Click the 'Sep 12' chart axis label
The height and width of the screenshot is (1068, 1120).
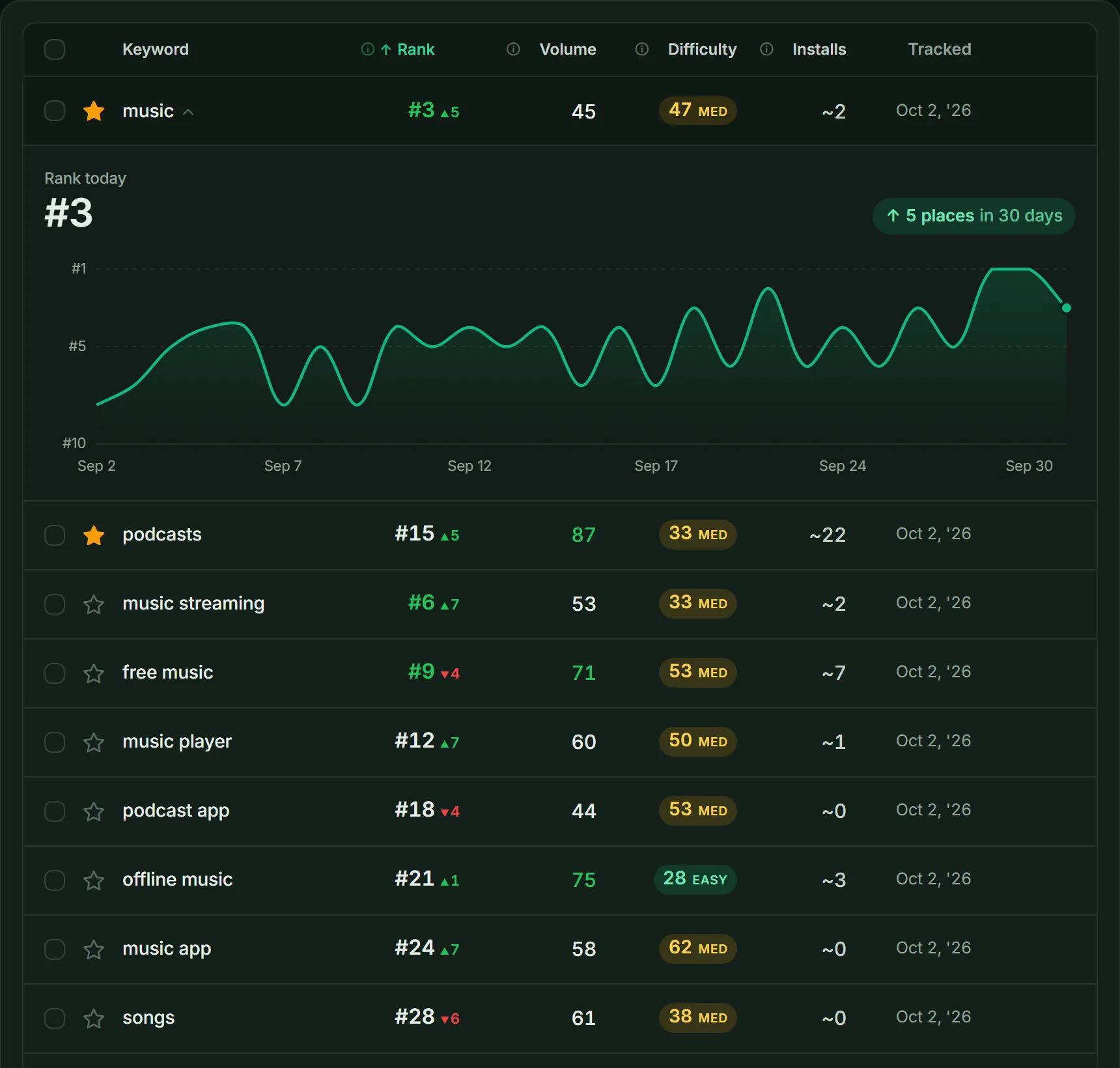pyautogui.click(x=469, y=466)
